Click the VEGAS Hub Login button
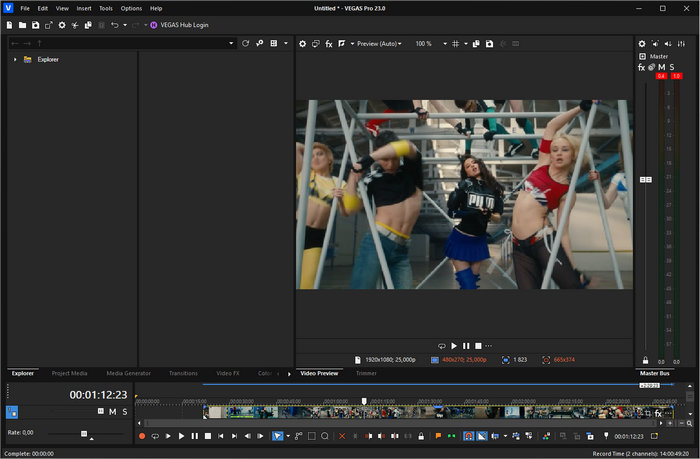Viewport: 700px width, 459px height. pos(179,25)
